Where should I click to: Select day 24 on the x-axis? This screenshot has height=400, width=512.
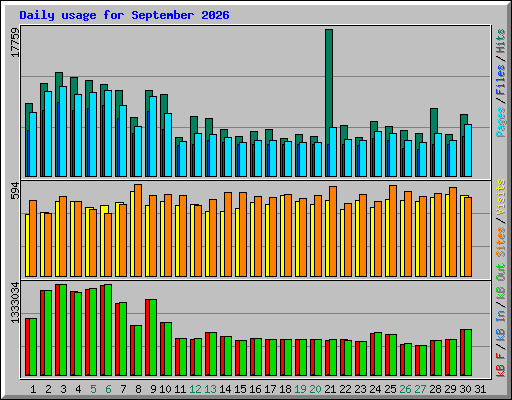pyautogui.click(x=375, y=389)
